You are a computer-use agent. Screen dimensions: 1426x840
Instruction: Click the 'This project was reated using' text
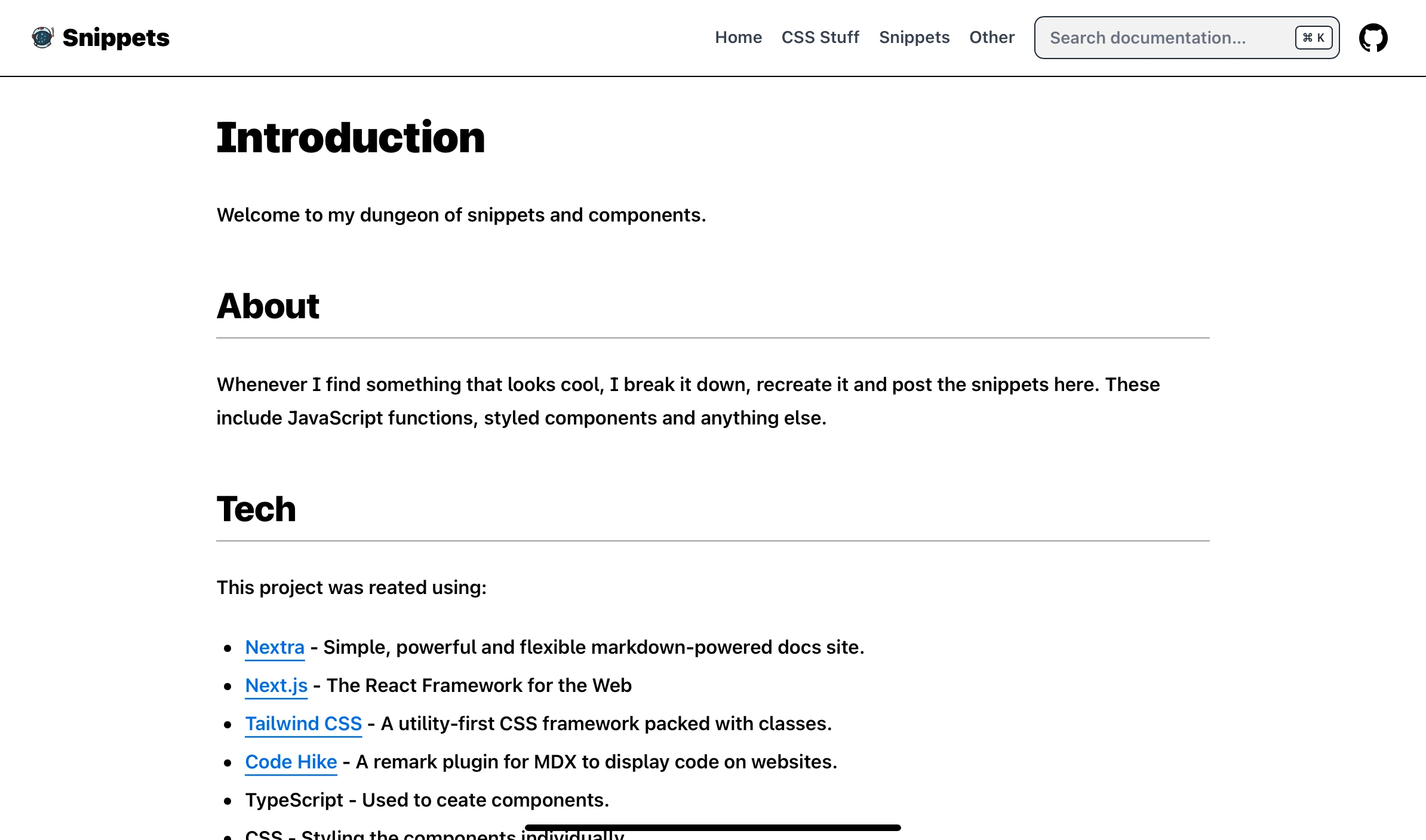pos(351,587)
